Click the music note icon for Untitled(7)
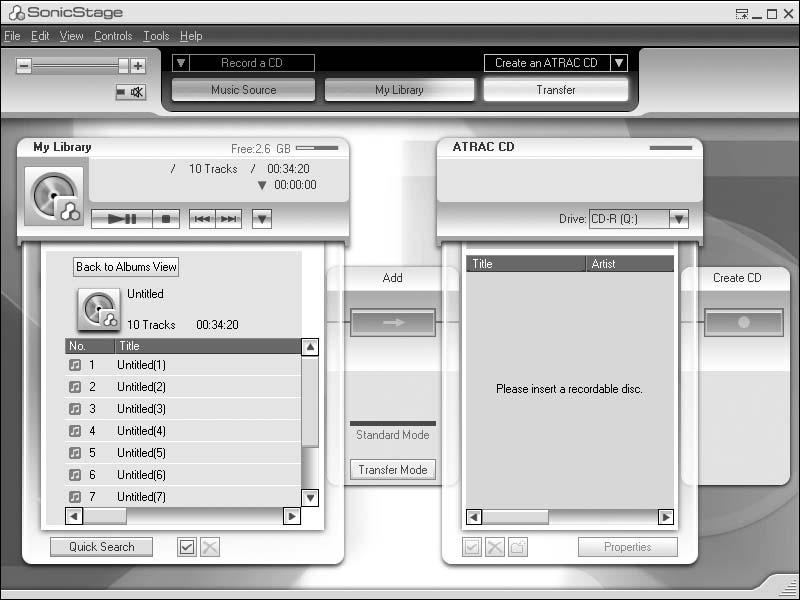Viewport: 800px width, 600px height. click(75, 496)
